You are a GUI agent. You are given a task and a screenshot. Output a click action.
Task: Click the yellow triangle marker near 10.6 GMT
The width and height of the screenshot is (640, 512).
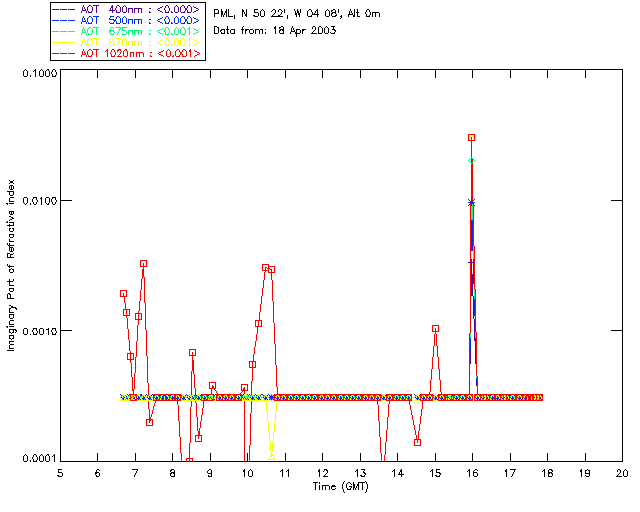[x=271, y=456]
